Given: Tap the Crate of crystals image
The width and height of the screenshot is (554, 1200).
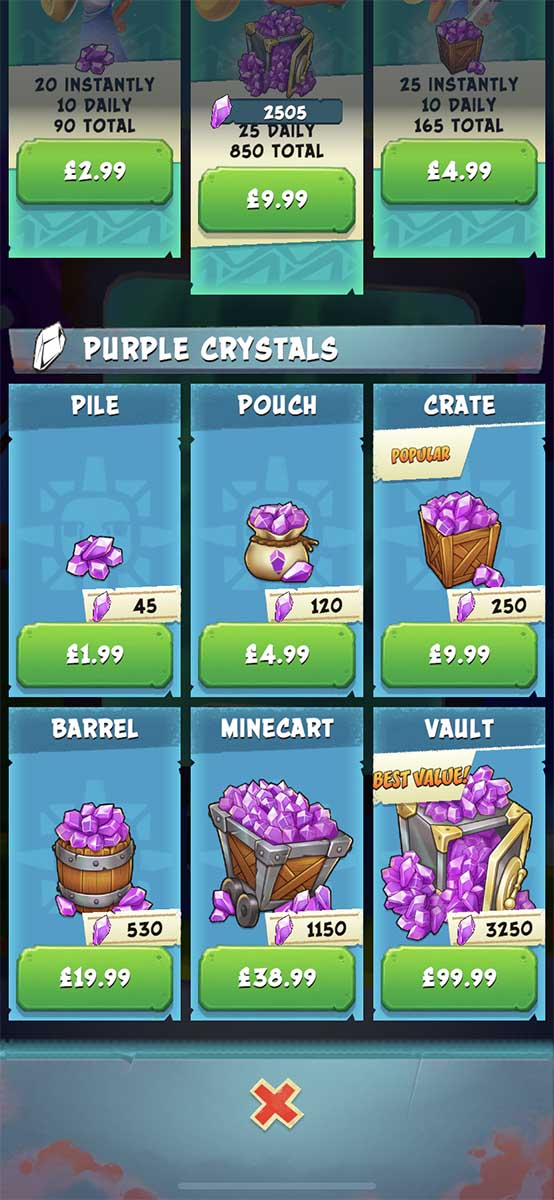Looking at the screenshot, I should click(x=460, y=538).
